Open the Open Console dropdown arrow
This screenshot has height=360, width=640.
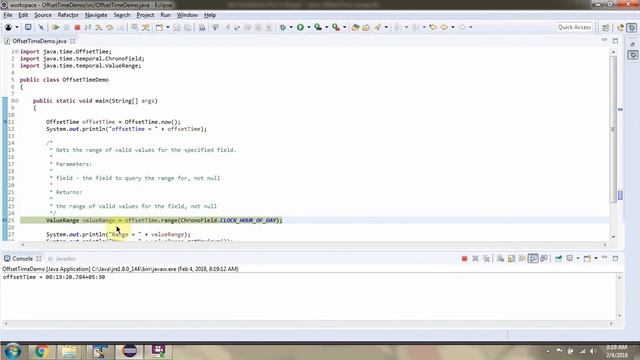click(596, 258)
